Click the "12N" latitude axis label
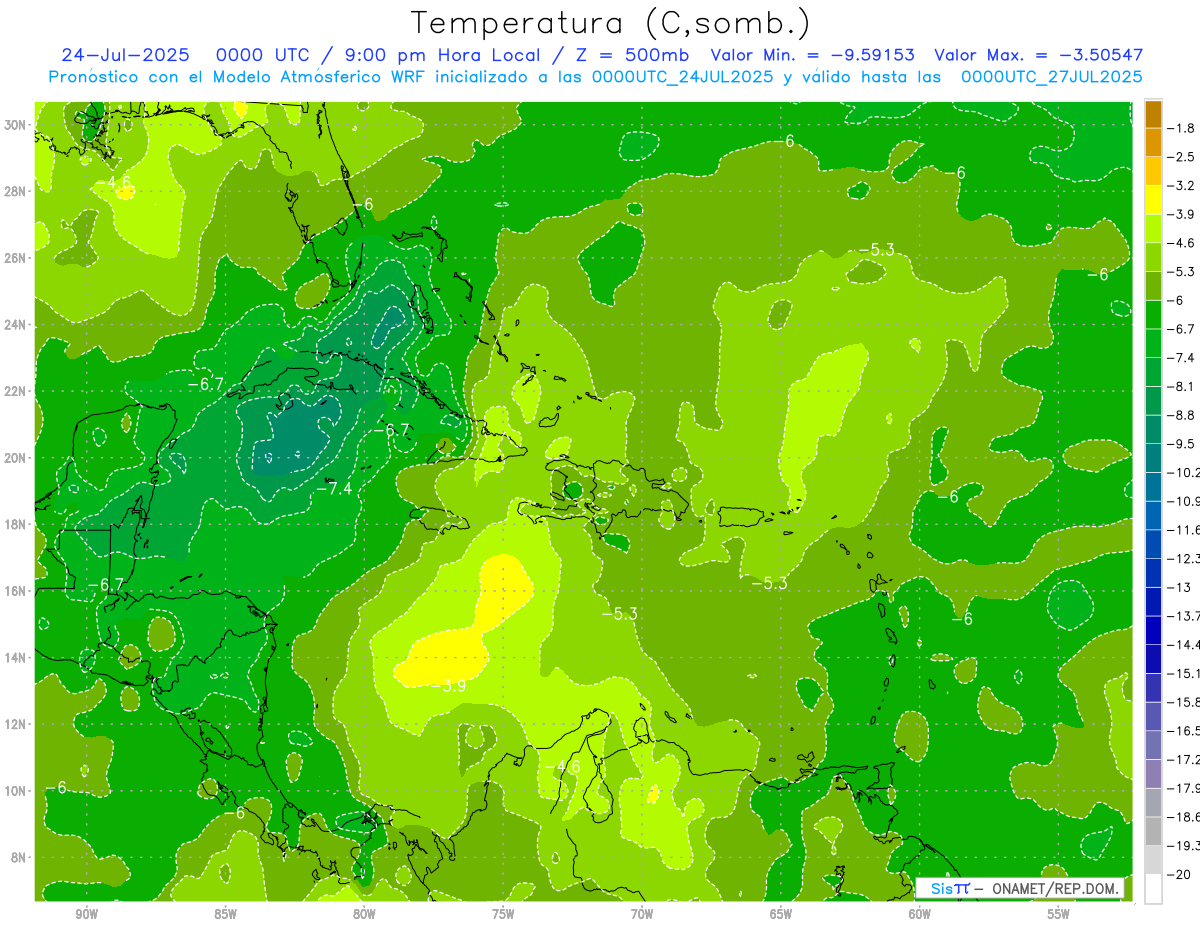The width and height of the screenshot is (1200, 927). pos(17,724)
